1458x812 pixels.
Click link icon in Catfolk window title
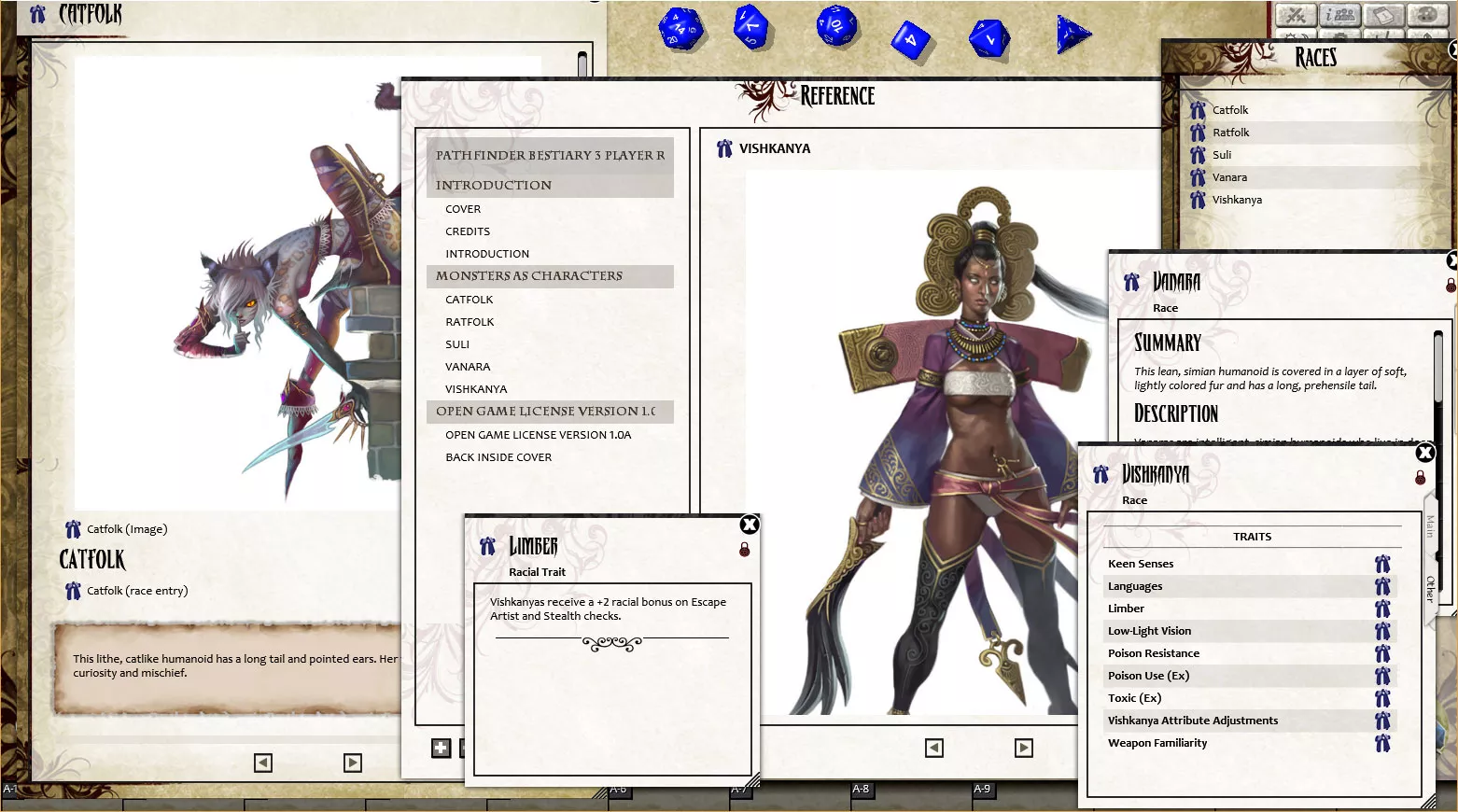pos(37,14)
